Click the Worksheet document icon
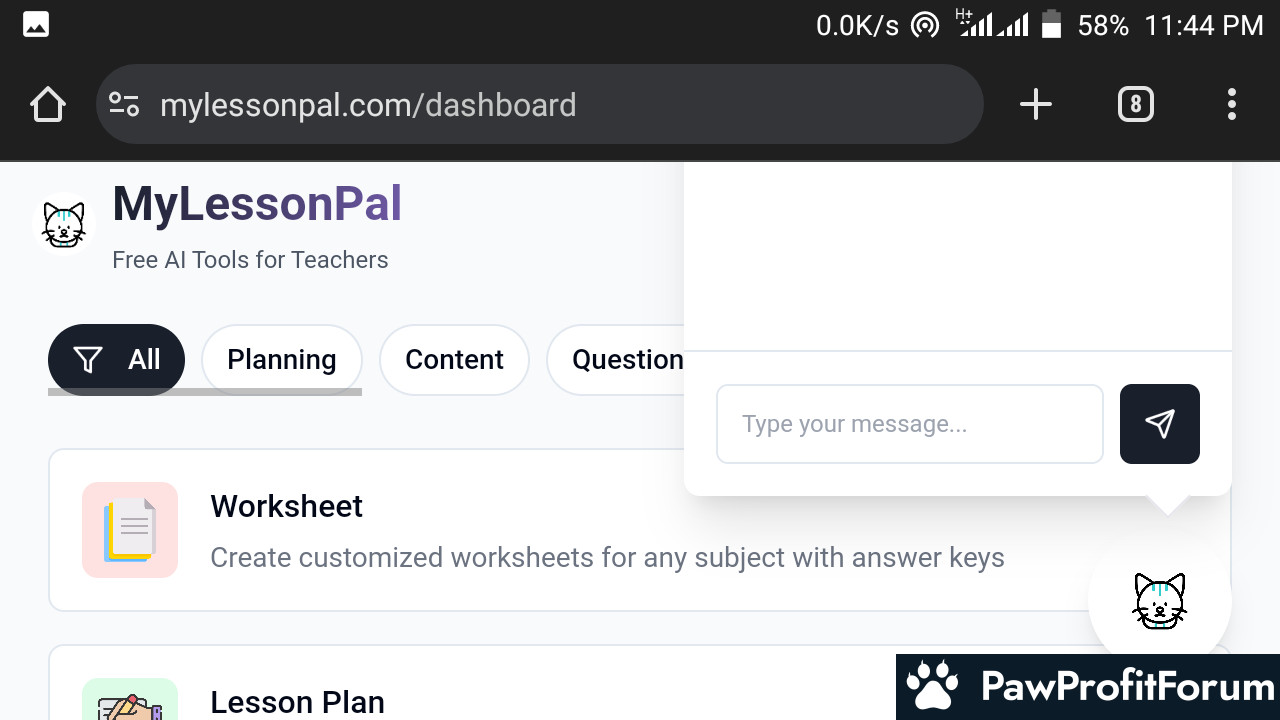The image size is (1280, 720). (x=130, y=530)
